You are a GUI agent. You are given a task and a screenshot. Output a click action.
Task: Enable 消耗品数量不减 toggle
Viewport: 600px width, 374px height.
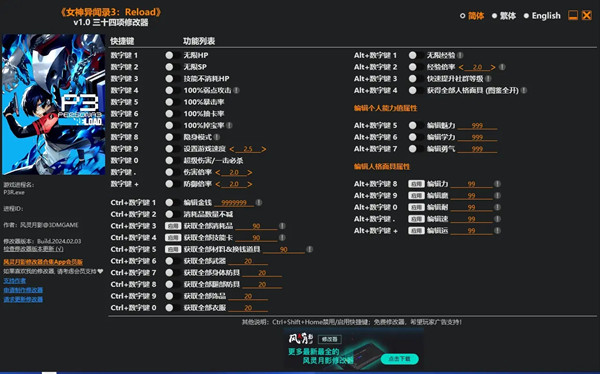(172, 214)
